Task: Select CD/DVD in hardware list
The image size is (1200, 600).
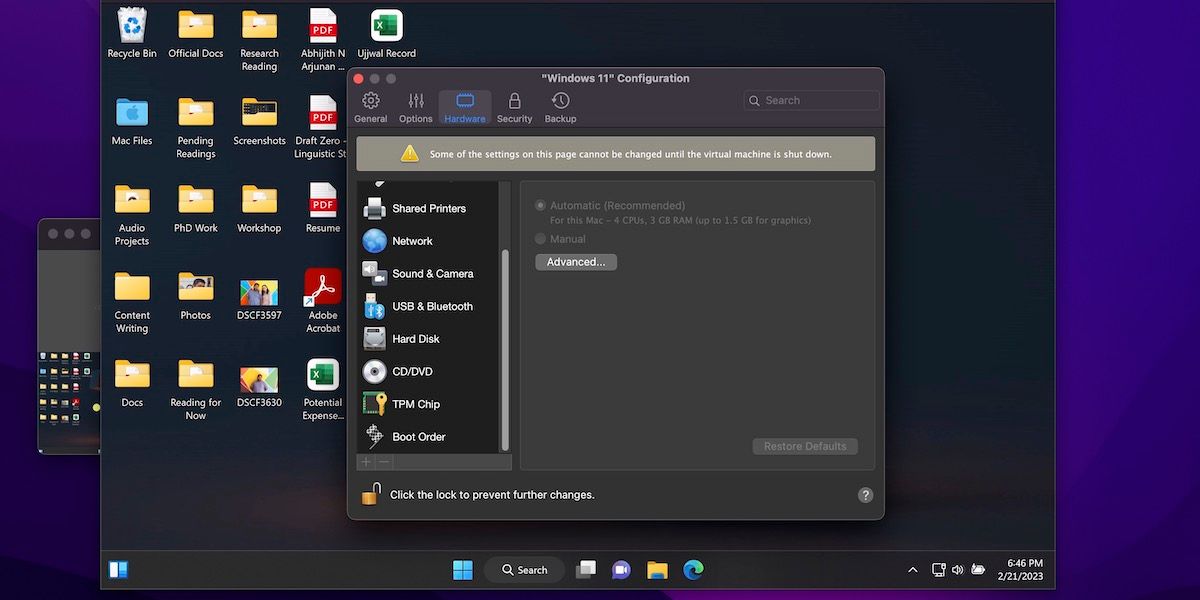Action: tap(429, 371)
